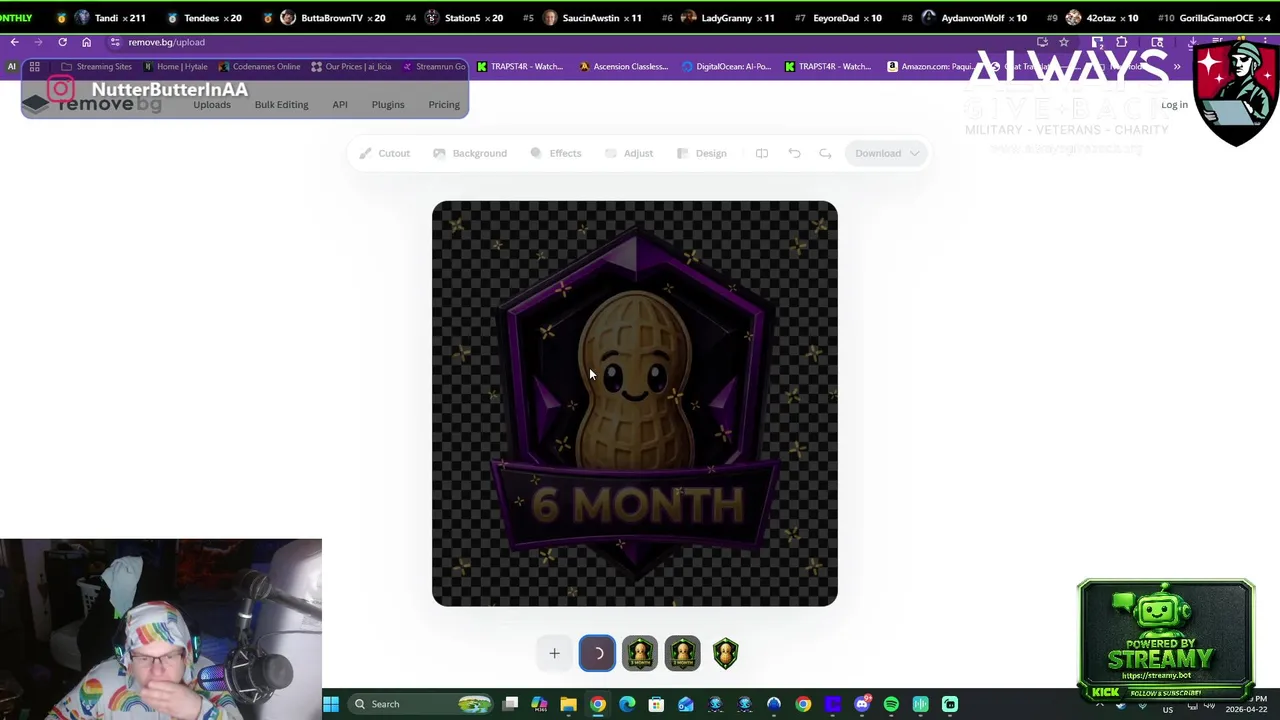Open the Streaming Sites bookmark folder
This screenshot has height=720, width=1280.
click(x=96, y=66)
